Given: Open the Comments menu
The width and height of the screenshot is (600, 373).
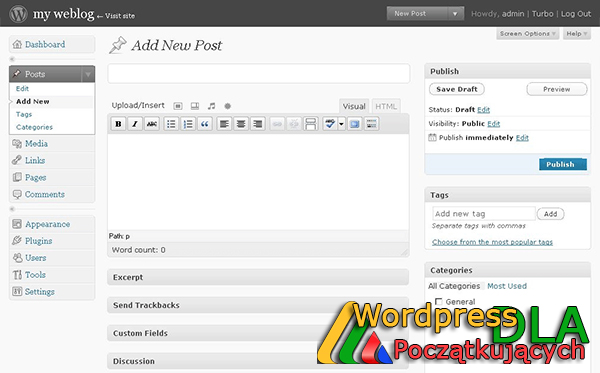Looking at the screenshot, I should (x=52, y=194).
